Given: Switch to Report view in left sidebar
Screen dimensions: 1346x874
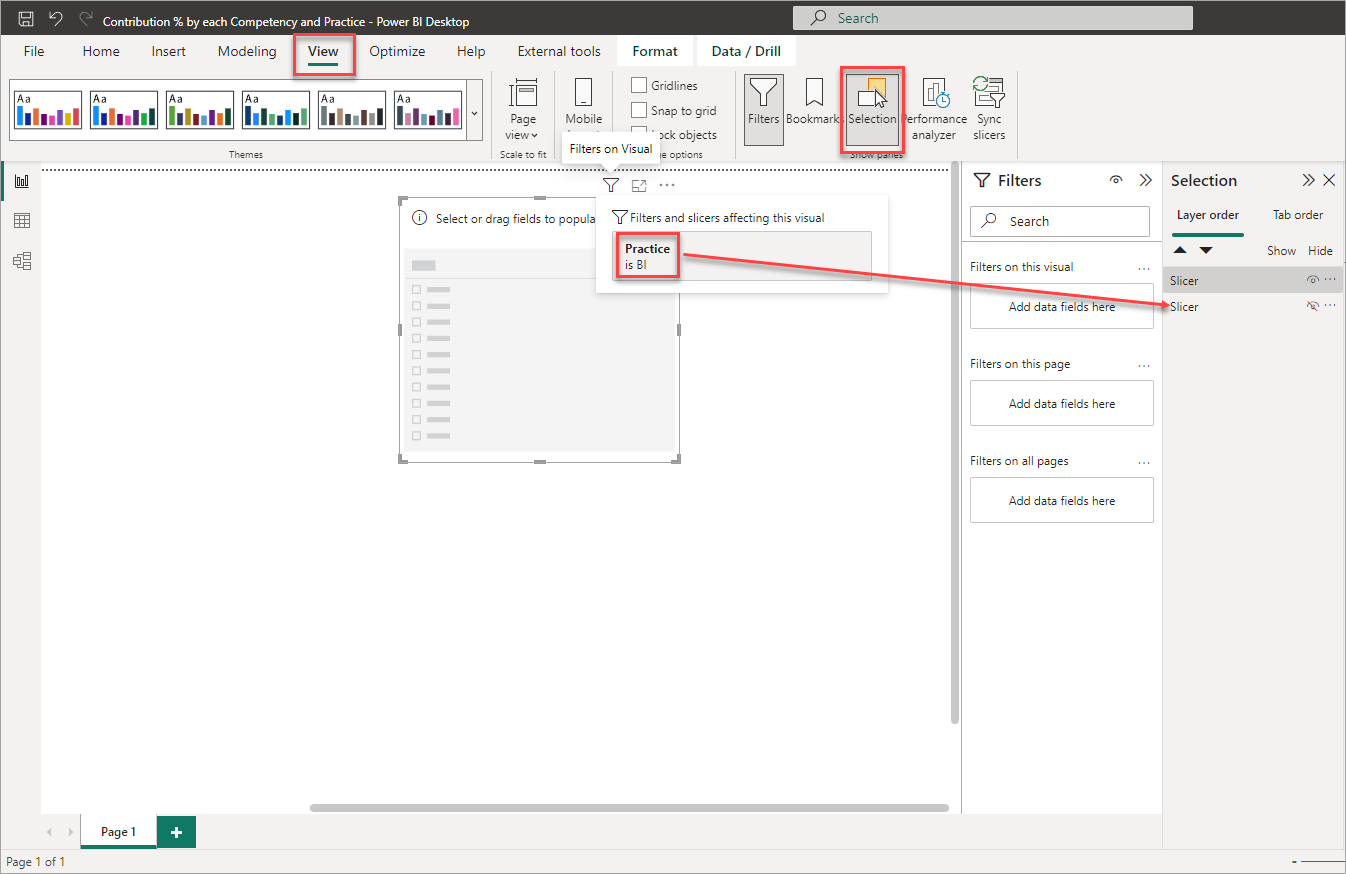Looking at the screenshot, I should 21,181.
